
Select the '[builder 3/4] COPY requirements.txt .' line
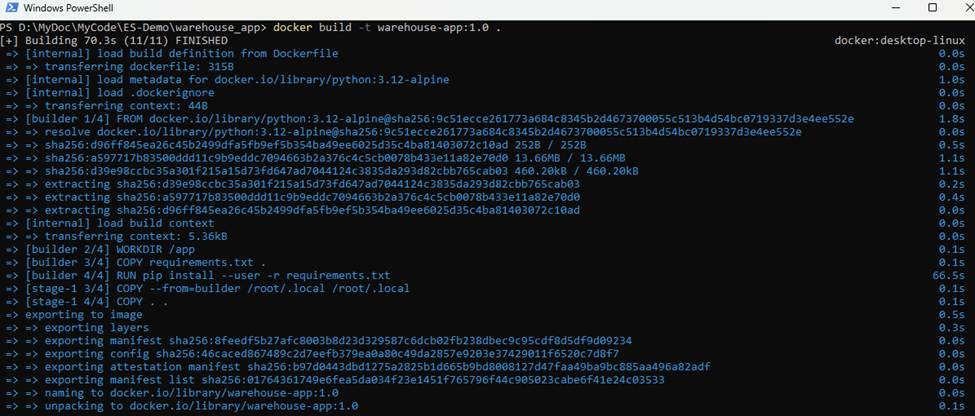136,262
